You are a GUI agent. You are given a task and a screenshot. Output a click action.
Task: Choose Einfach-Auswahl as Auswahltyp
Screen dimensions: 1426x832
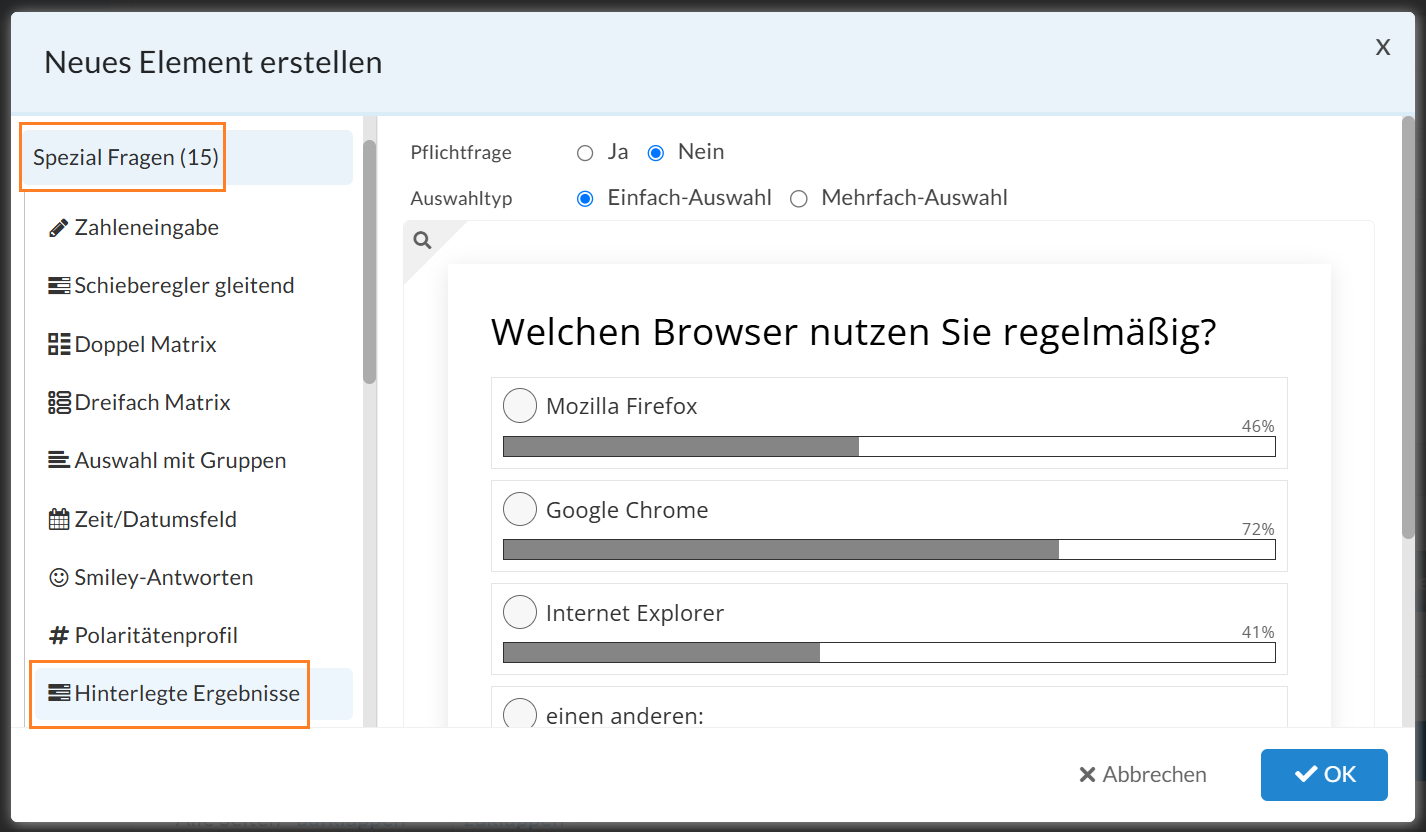585,198
